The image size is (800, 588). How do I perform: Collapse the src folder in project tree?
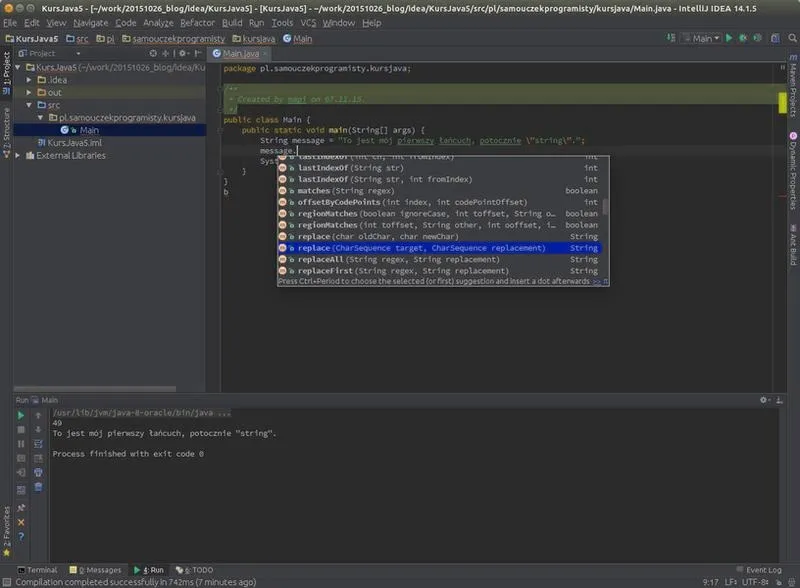[29, 105]
